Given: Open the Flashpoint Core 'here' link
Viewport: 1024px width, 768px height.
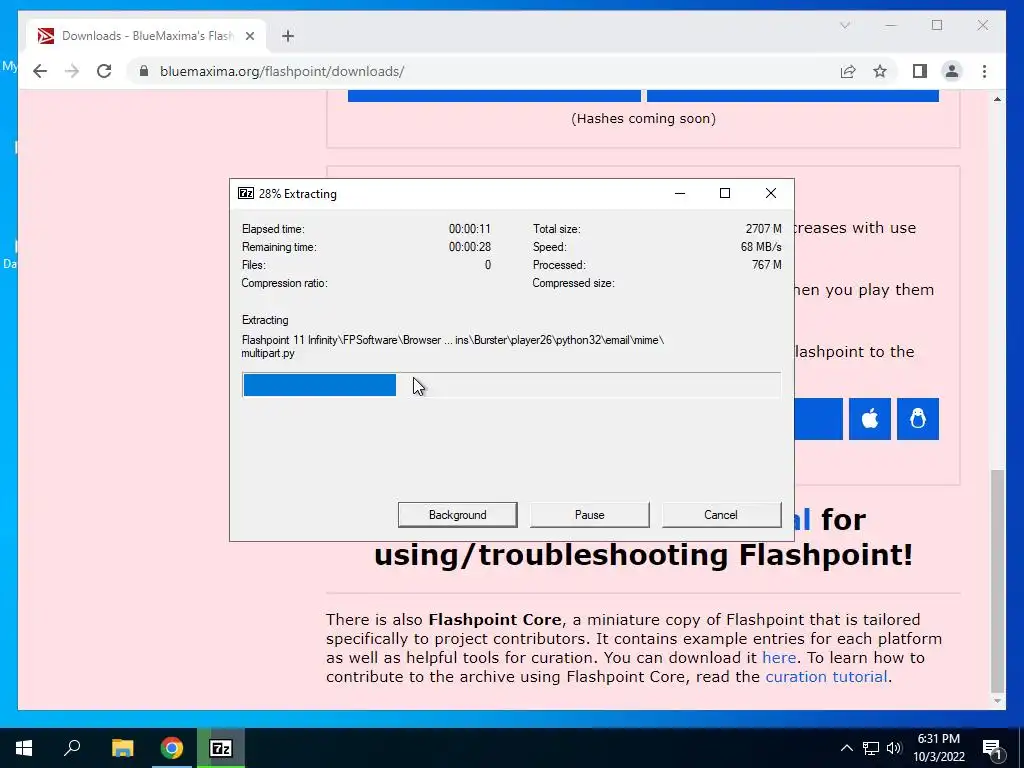Looking at the screenshot, I should point(778,658).
